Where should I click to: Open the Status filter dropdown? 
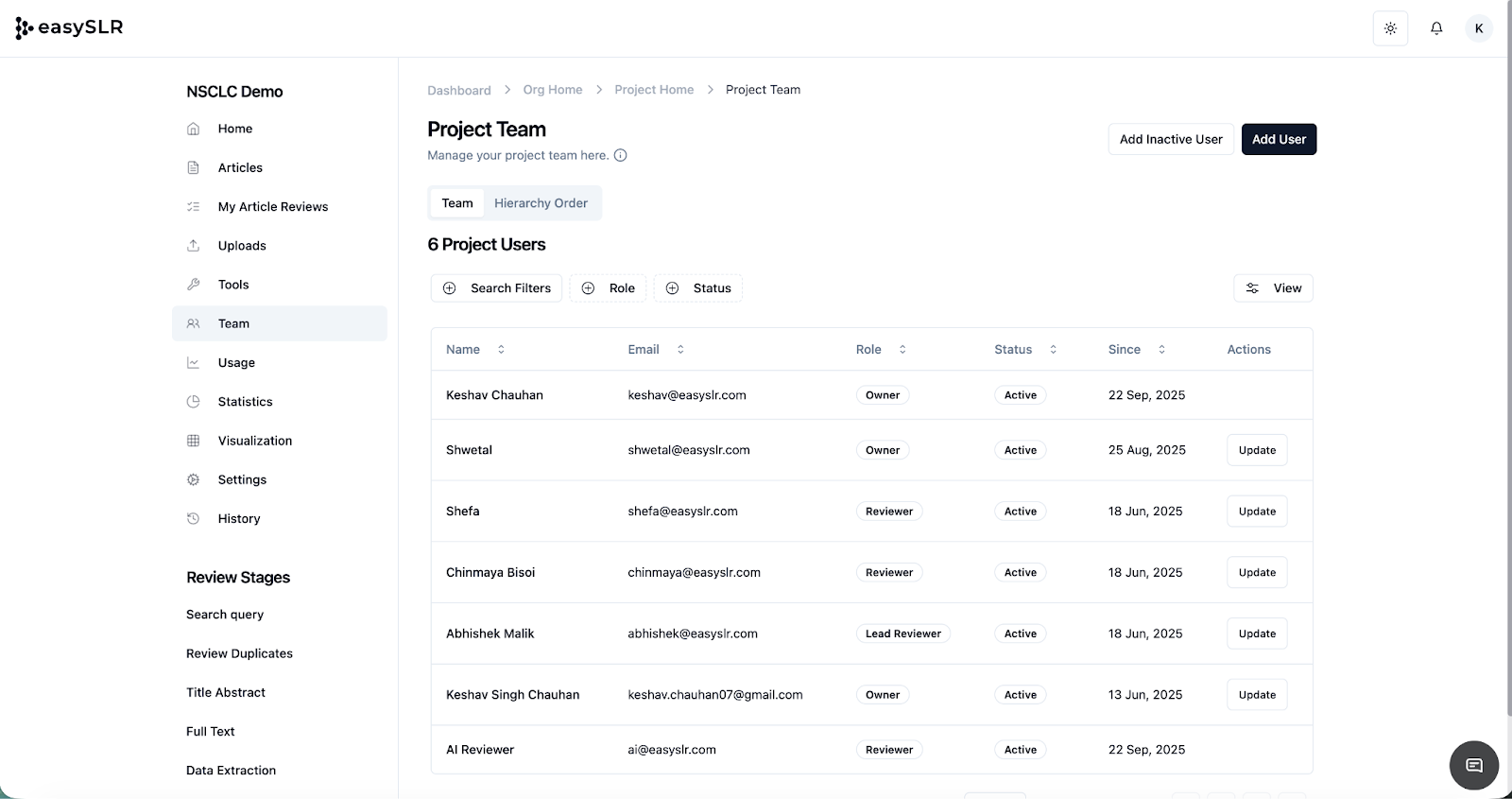point(698,288)
